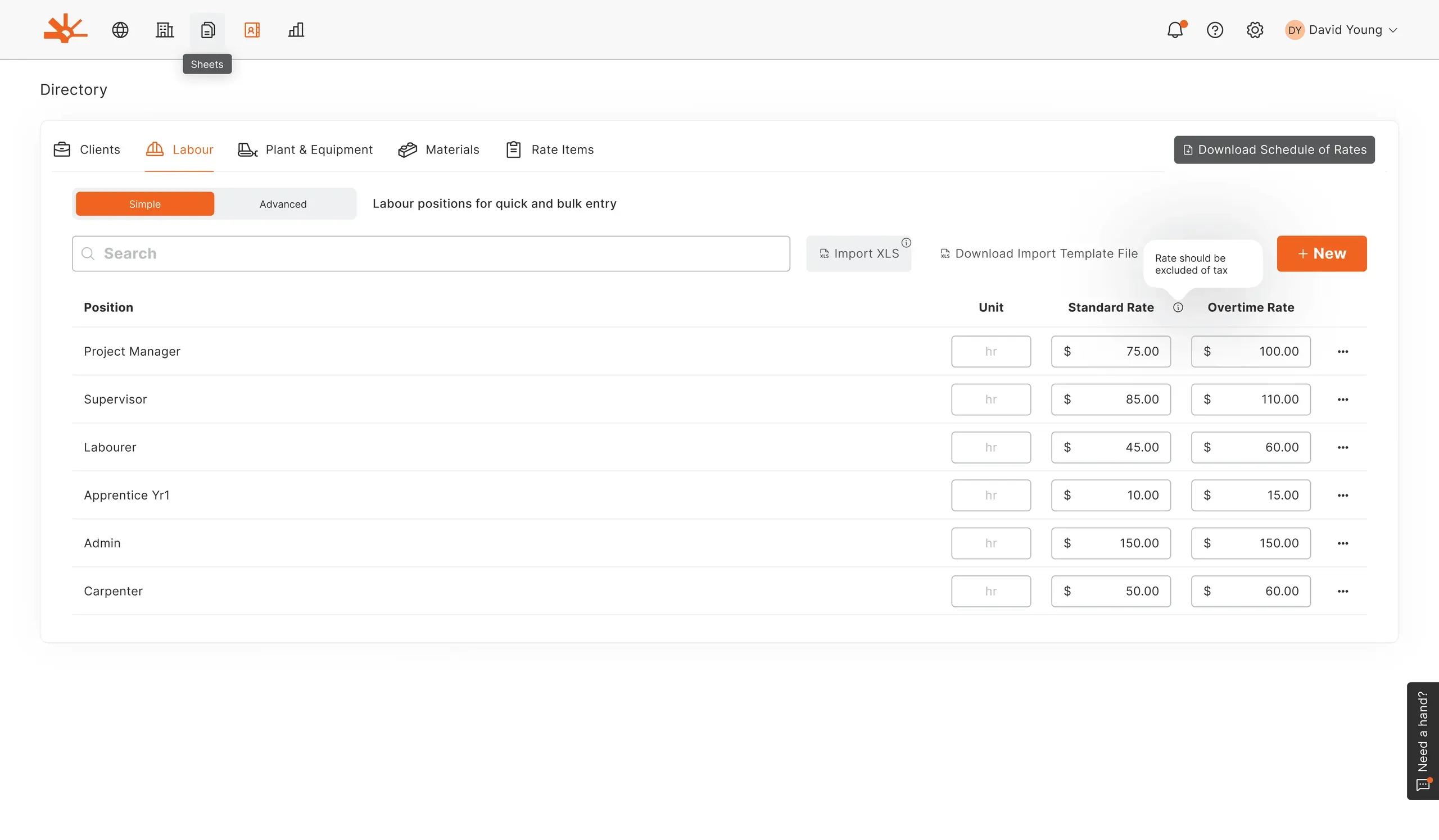Switch to the Materials tab
This screenshot has width=1439, height=840.
point(438,149)
